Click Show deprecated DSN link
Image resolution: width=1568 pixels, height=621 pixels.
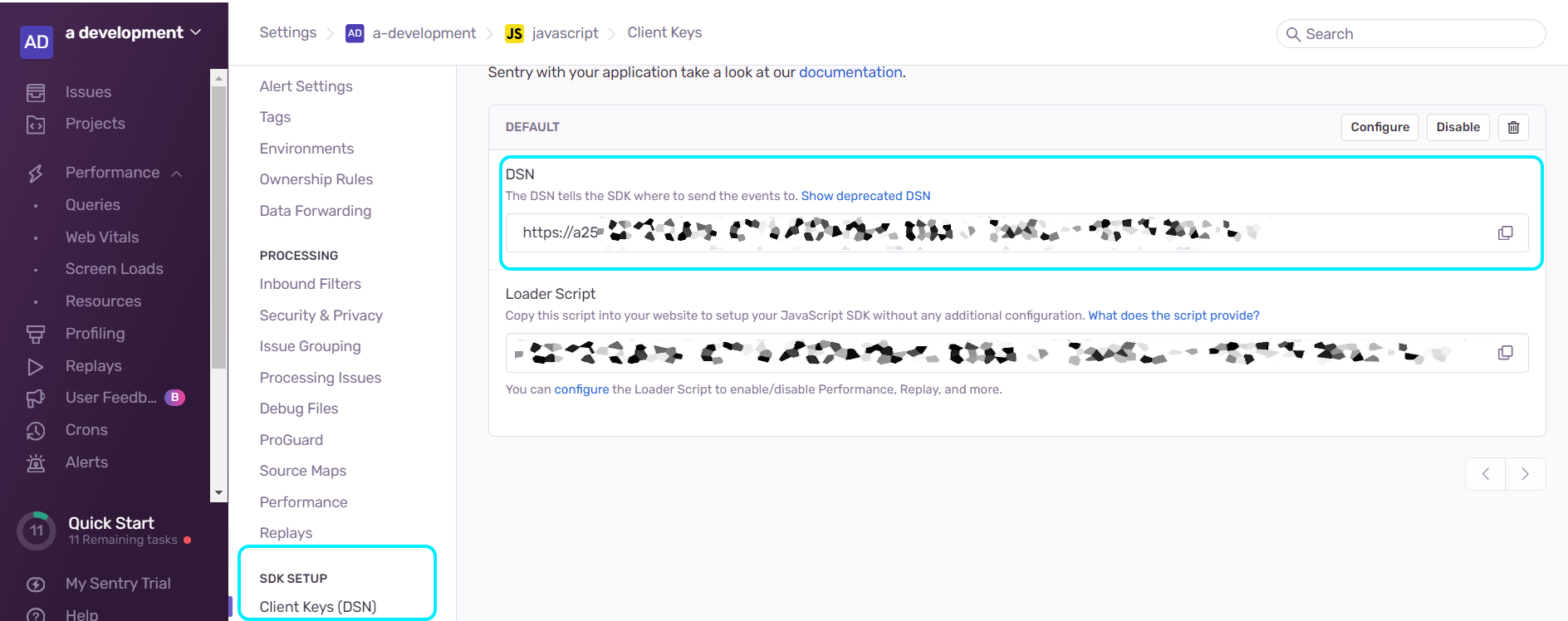pos(865,196)
